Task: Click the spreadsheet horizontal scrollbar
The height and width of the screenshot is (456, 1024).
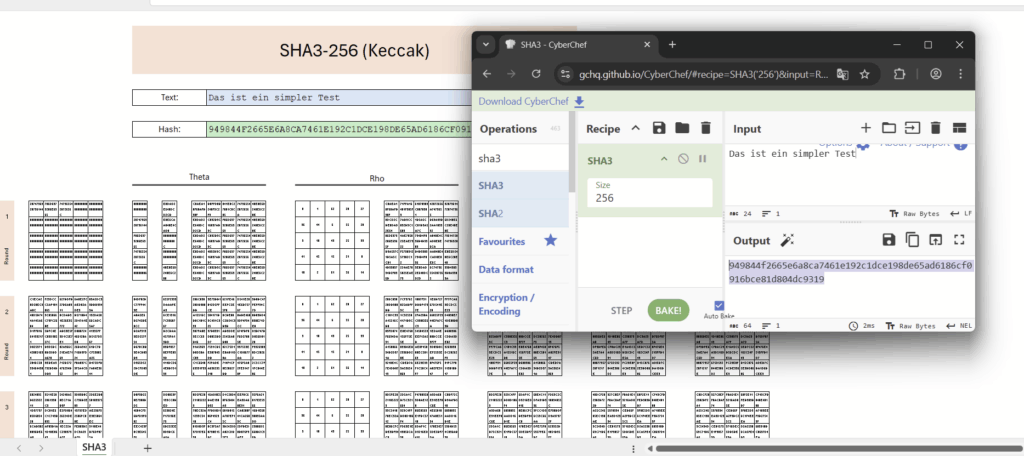Action: [839, 448]
